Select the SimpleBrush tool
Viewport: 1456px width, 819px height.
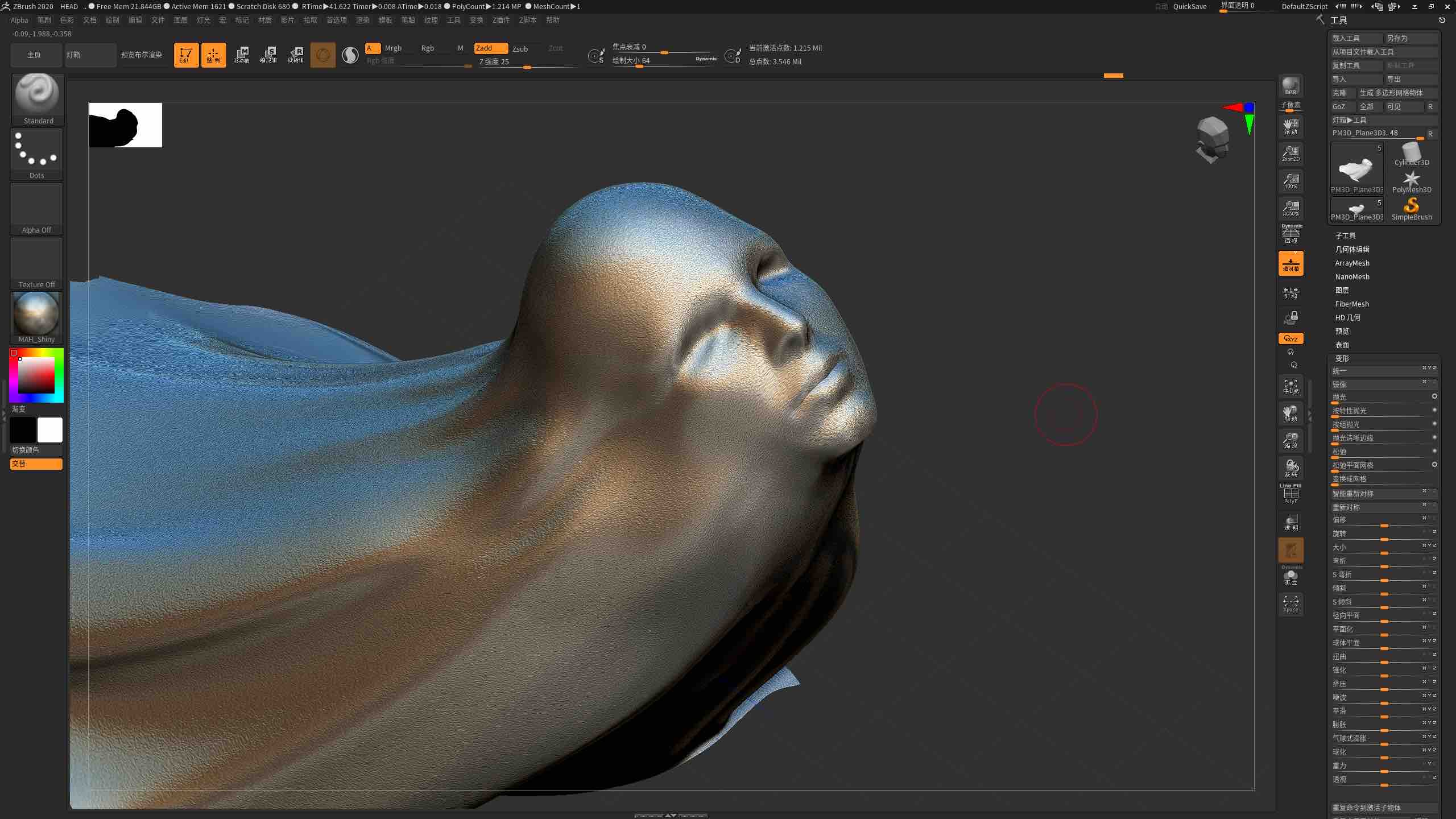[1412, 206]
